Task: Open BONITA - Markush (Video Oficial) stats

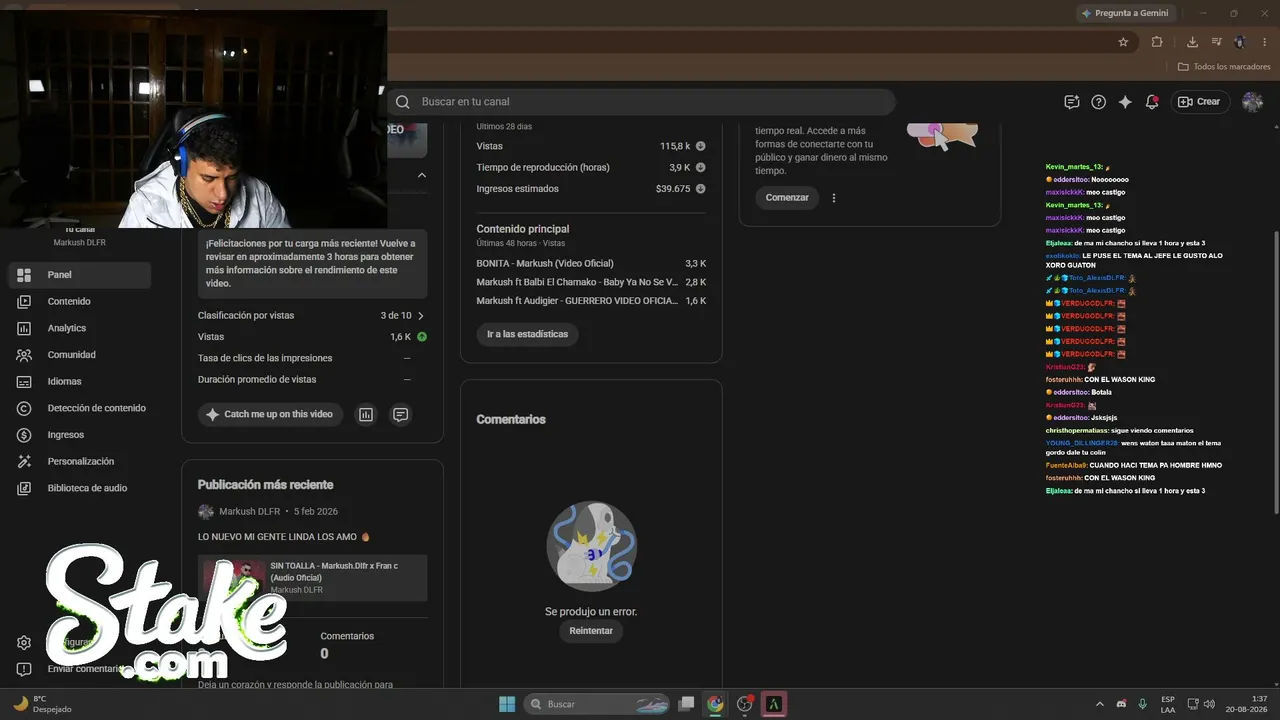Action: (591, 264)
